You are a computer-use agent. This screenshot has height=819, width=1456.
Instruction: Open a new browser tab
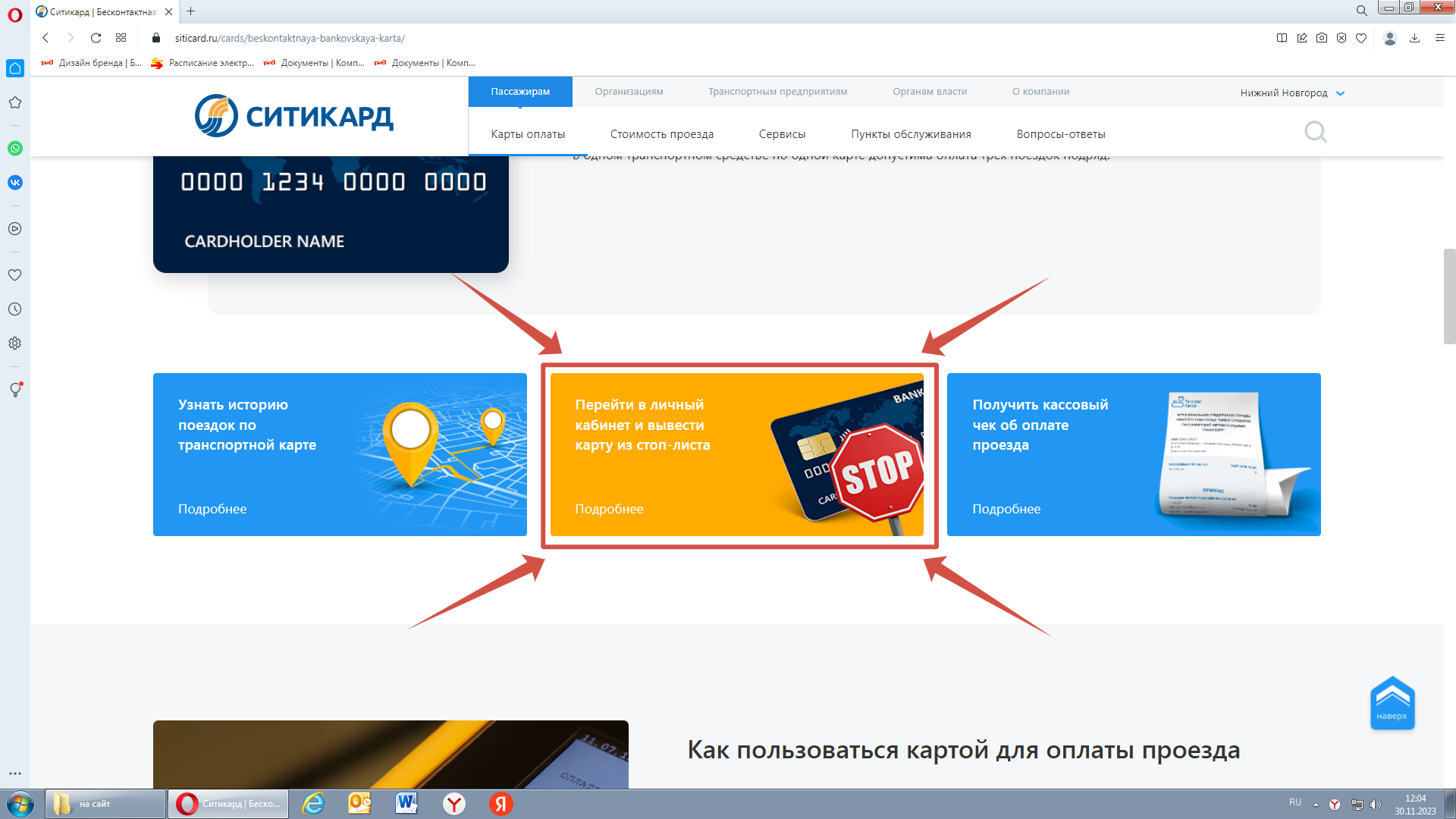pyautogui.click(x=191, y=11)
